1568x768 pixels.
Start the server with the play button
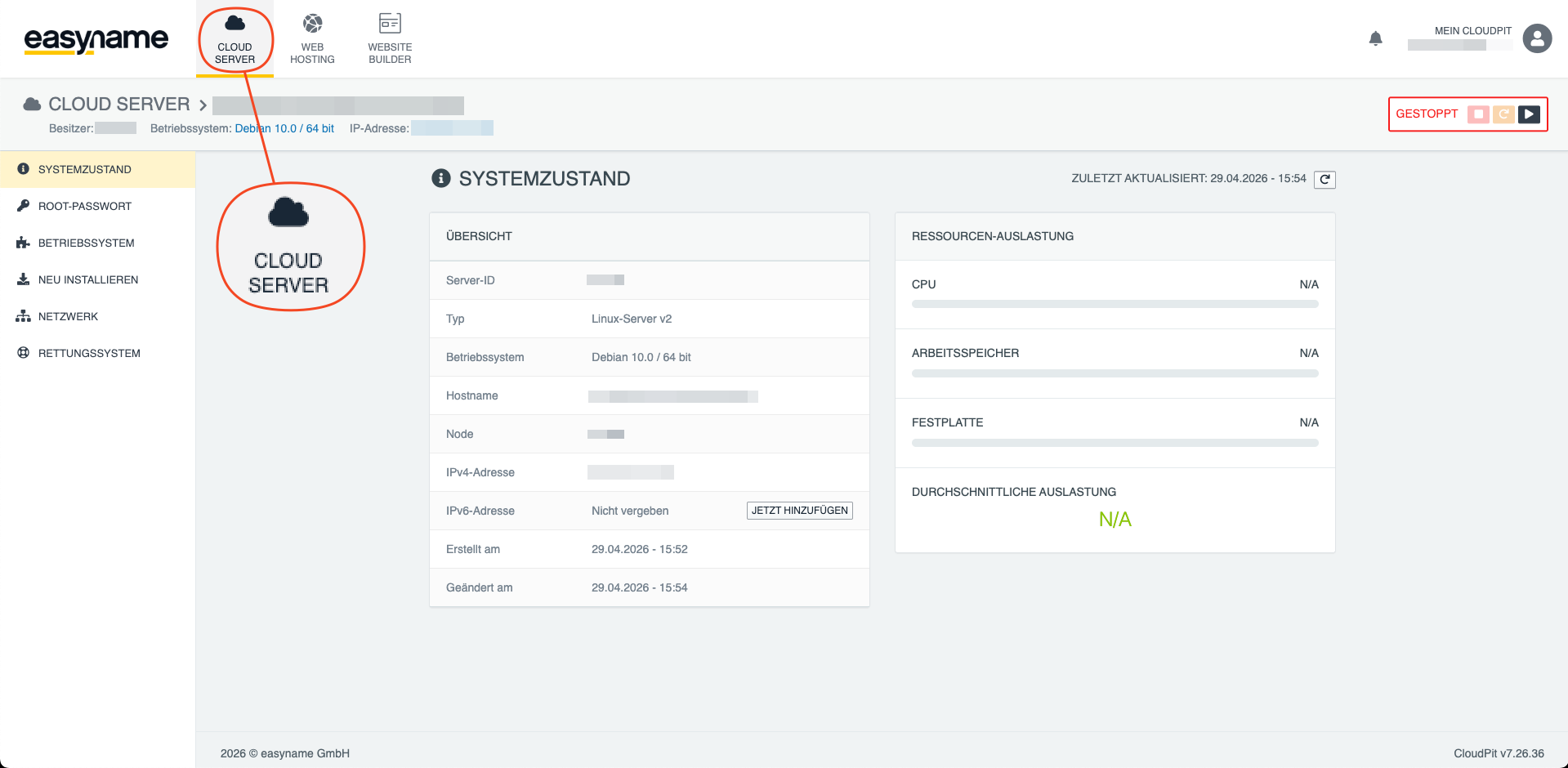pos(1529,114)
